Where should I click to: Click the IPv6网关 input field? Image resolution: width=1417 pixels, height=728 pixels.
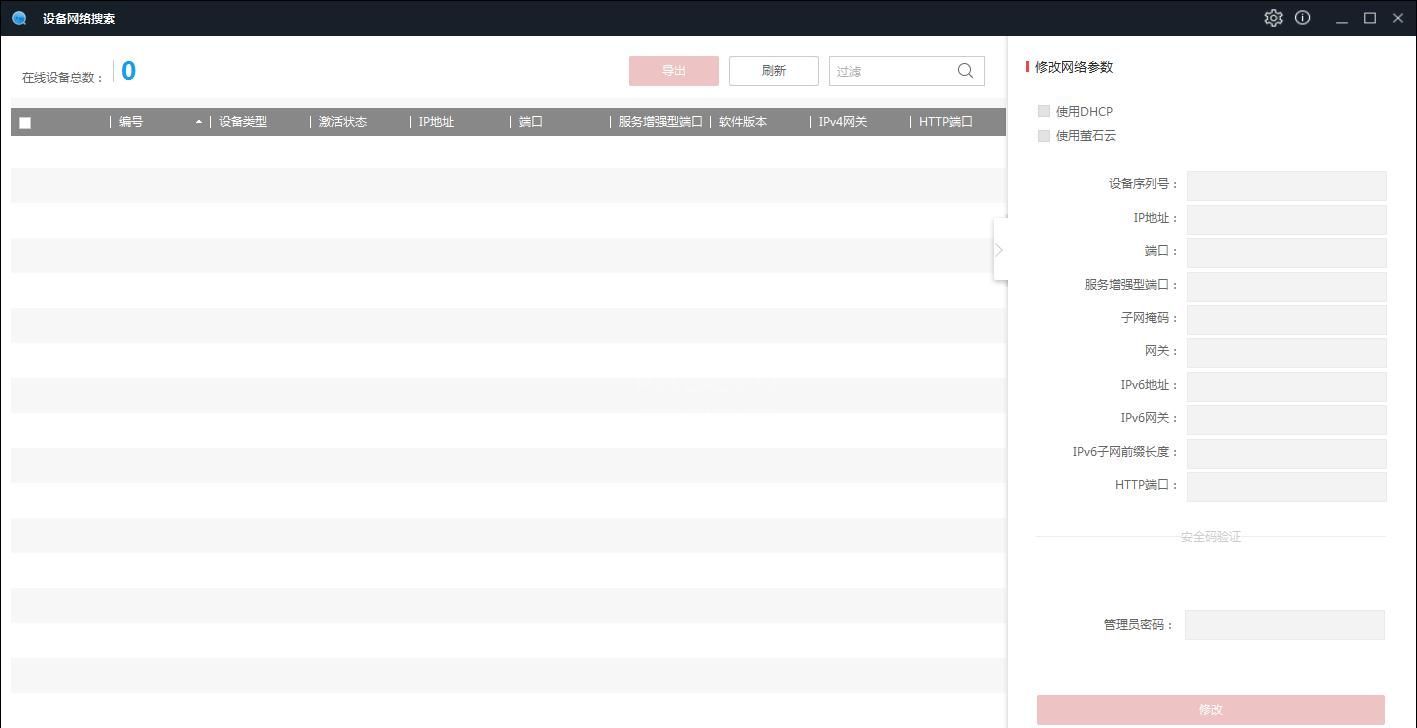point(1286,420)
